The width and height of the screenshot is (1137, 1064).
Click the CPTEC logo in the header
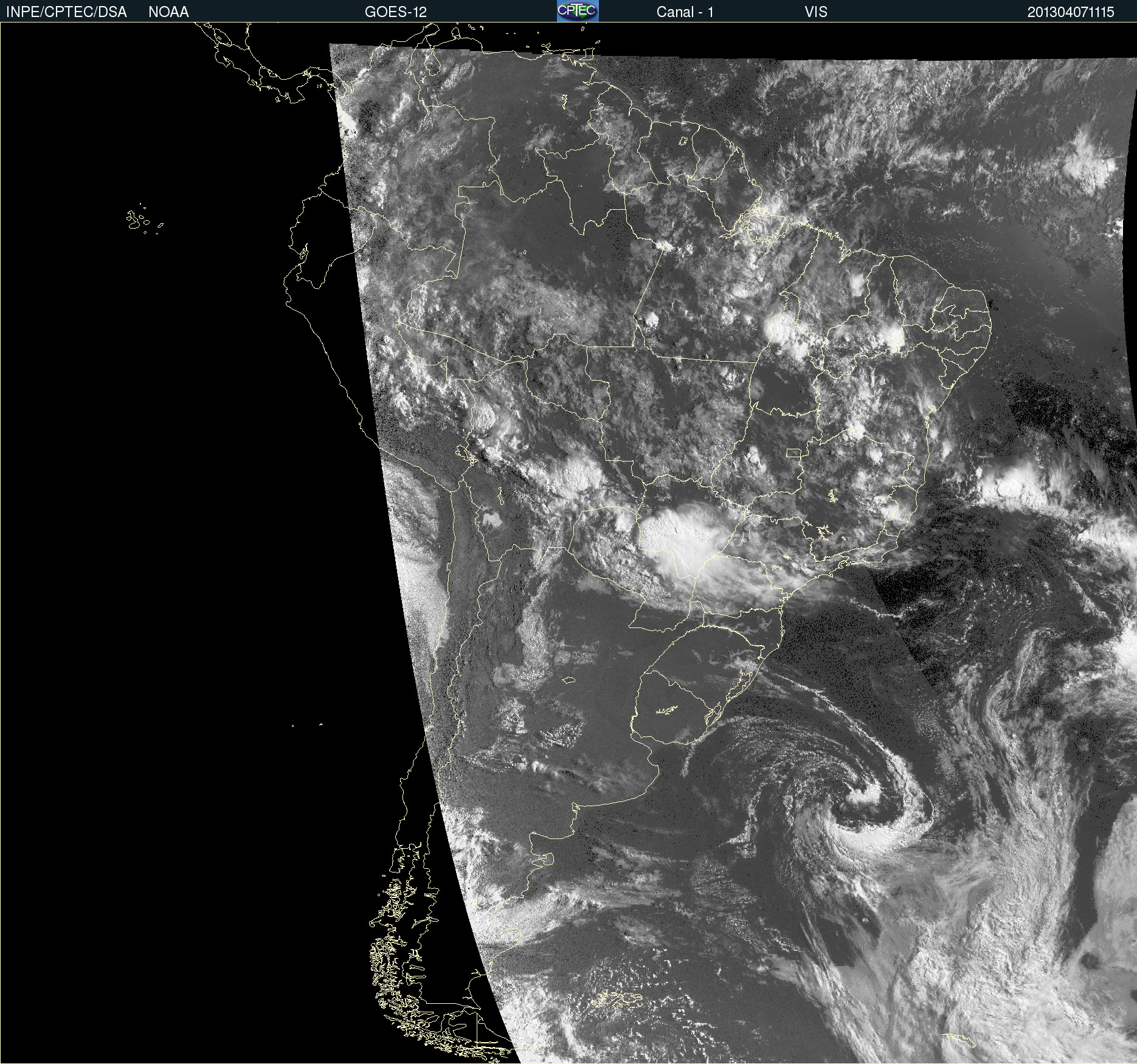(x=578, y=11)
